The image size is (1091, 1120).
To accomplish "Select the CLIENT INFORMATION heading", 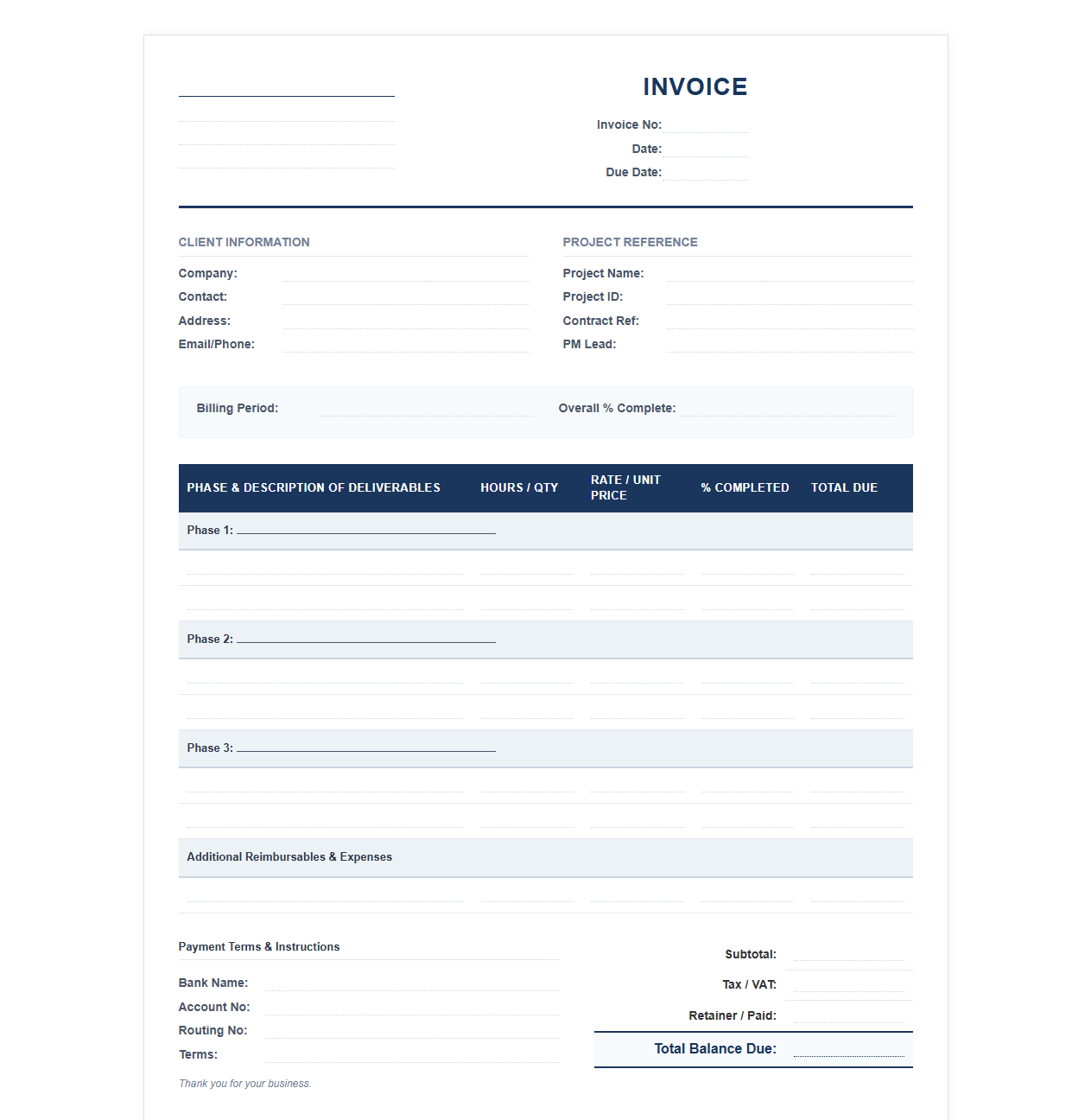I will (x=244, y=242).
